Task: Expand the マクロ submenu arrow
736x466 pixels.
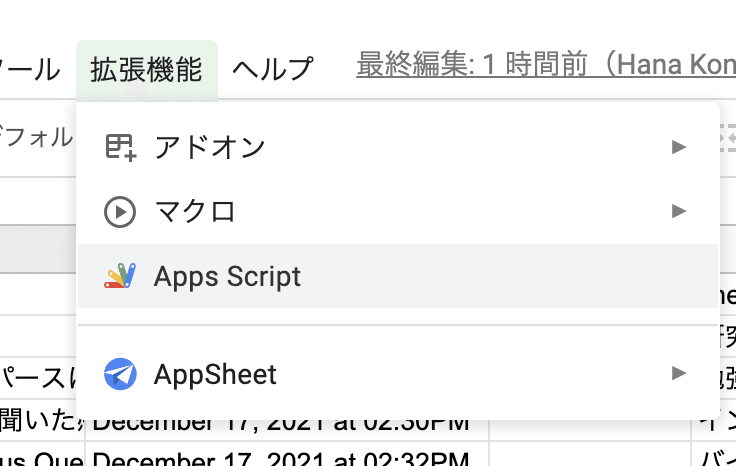Action: click(x=679, y=211)
